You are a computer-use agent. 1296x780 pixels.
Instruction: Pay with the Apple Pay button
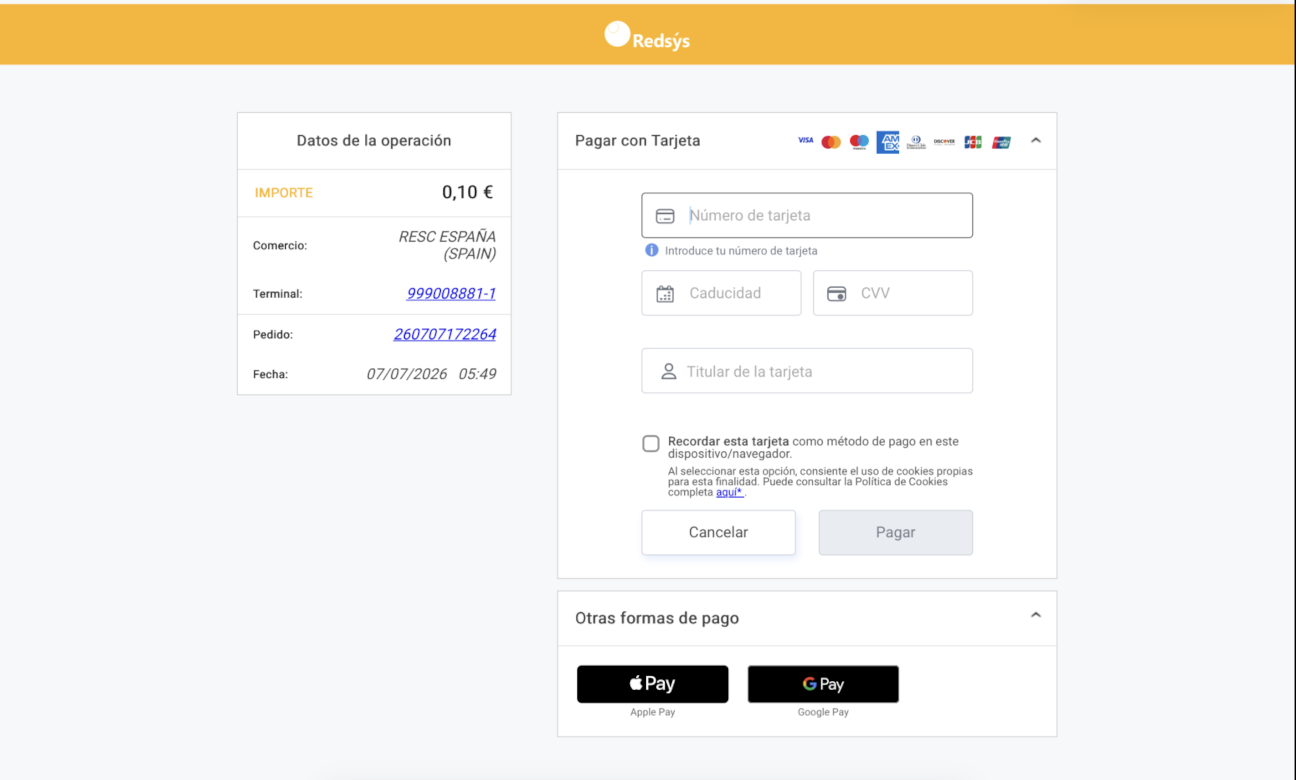tap(653, 684)
